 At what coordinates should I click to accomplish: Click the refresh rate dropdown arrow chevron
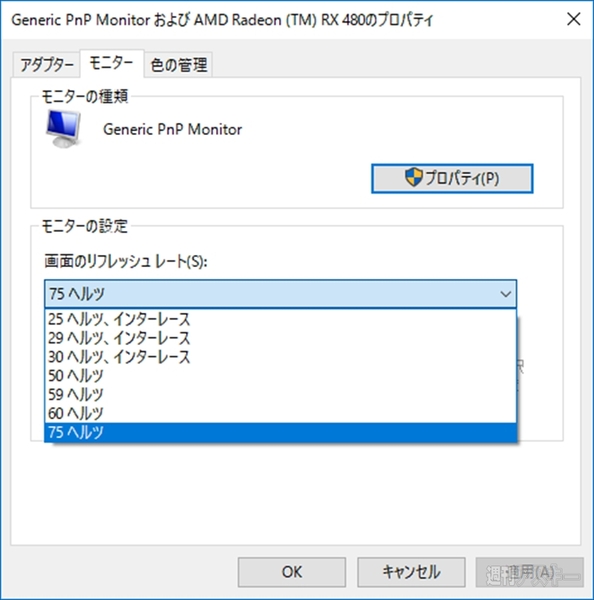506,294
